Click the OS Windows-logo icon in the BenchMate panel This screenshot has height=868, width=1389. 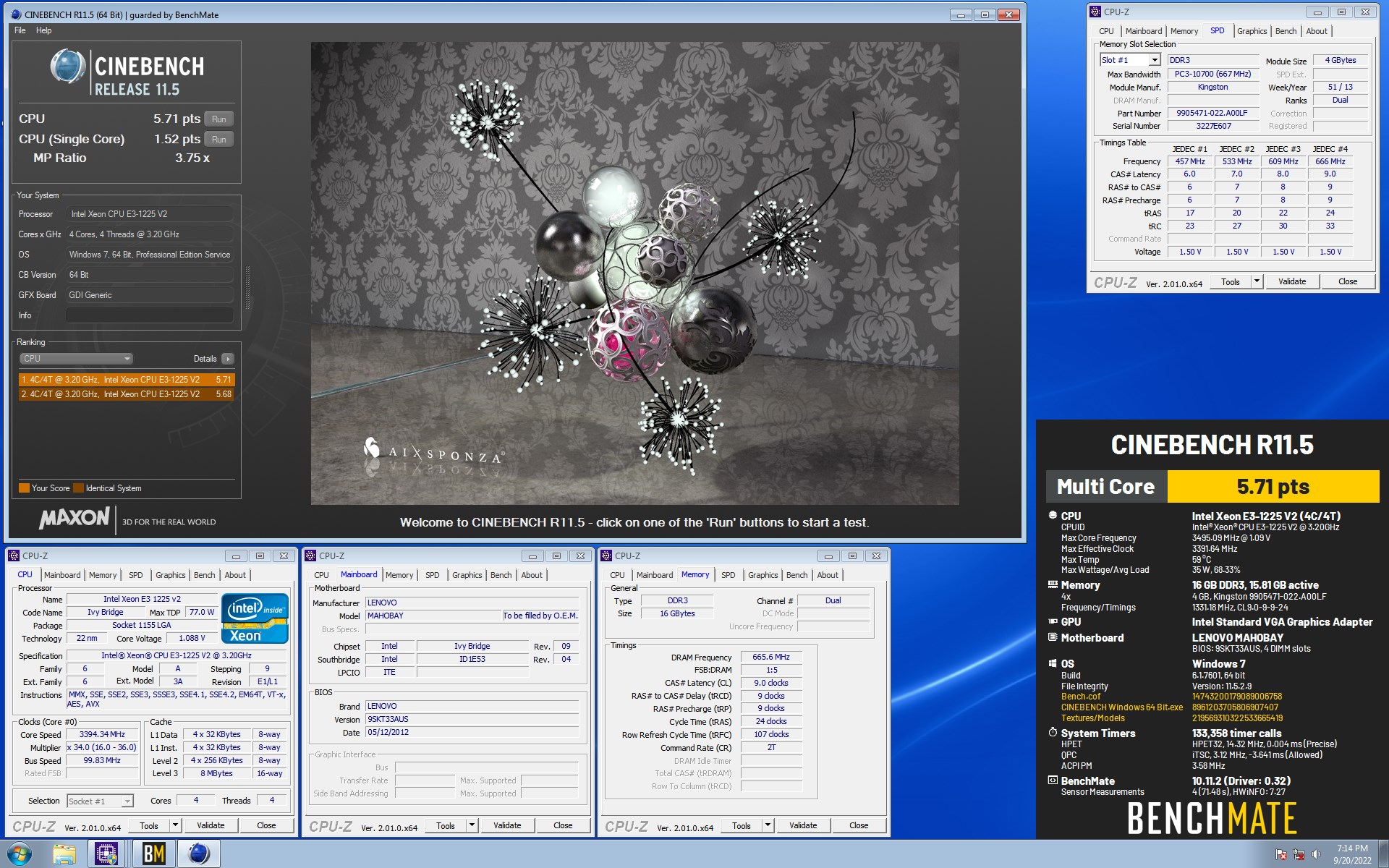(x=1053, y=663)
